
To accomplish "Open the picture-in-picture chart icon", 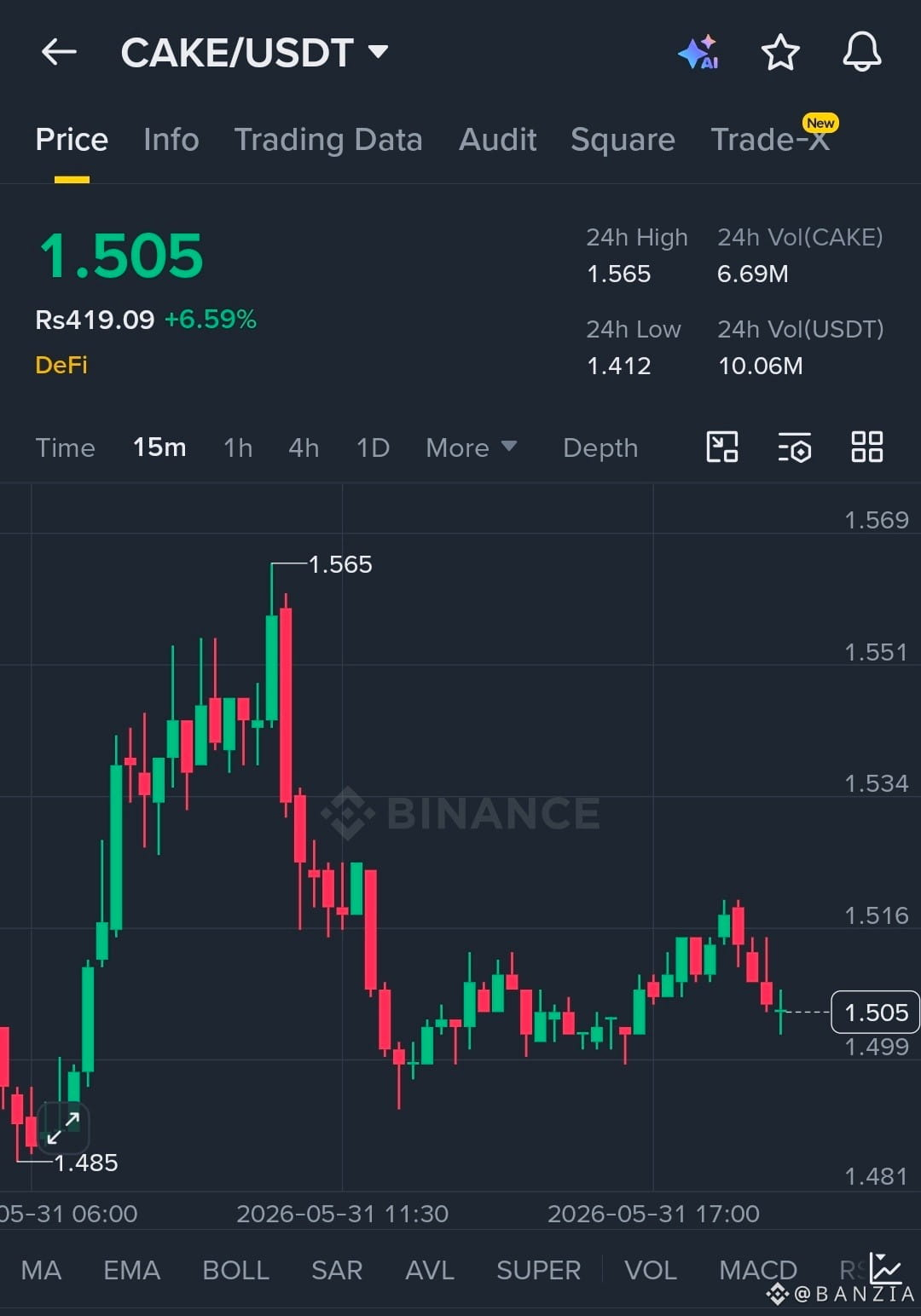I will coord(722,447).
